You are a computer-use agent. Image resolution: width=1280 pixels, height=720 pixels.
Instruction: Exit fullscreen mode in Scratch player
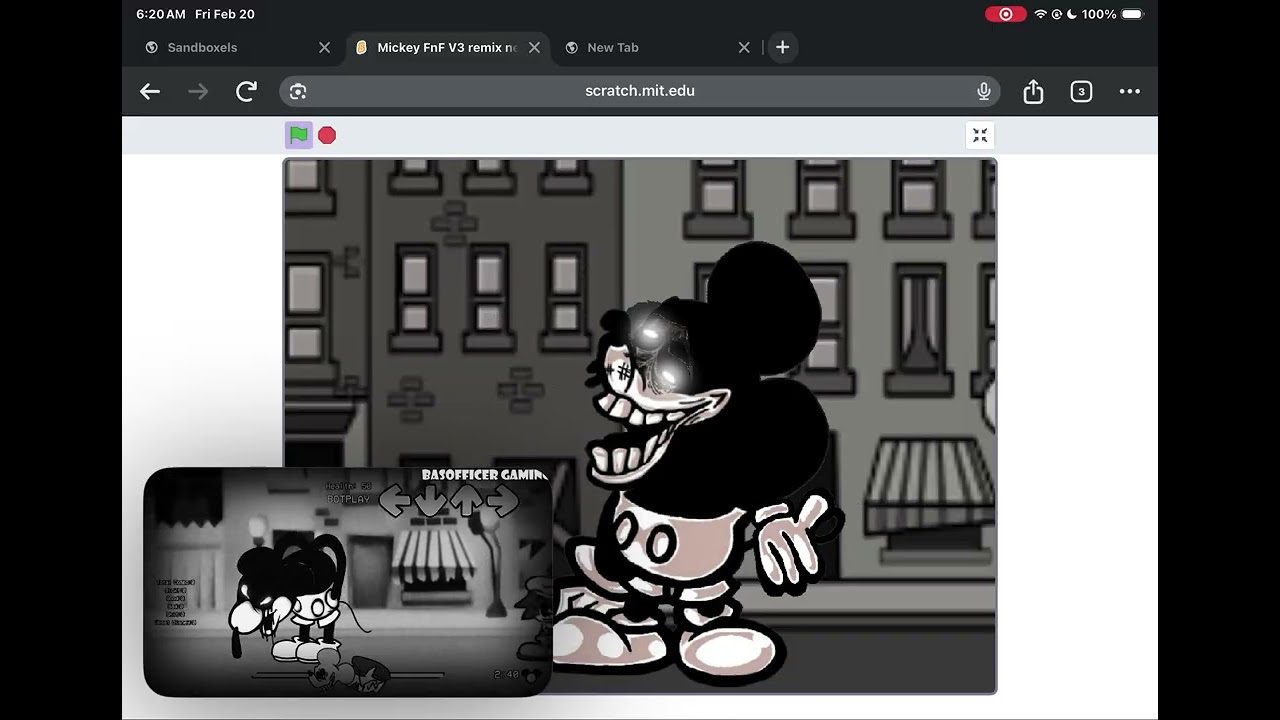point(980,135)
